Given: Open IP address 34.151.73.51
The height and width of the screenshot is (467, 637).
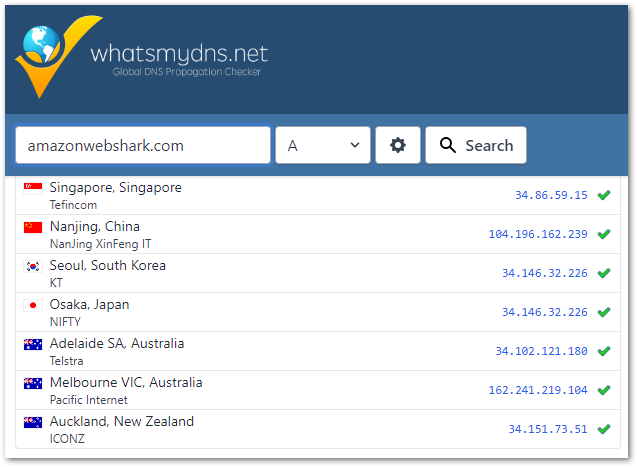Looking at the screenshot, I should click(x=548, y=429).
